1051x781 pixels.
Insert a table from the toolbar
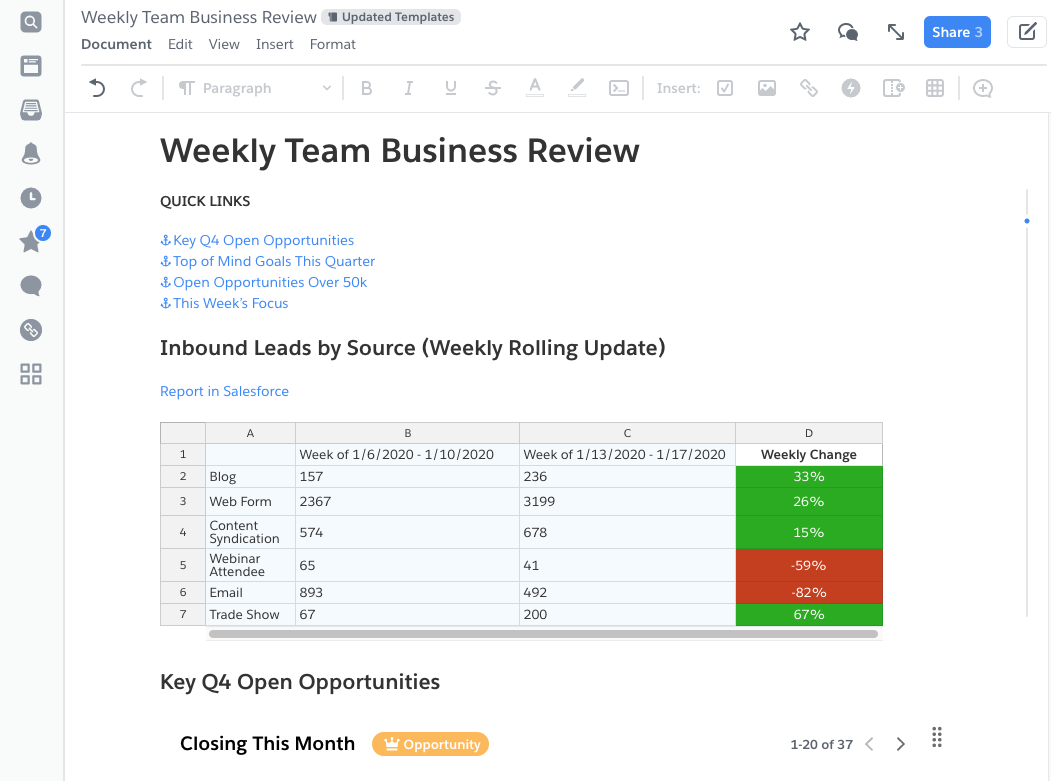coord(934,88)
